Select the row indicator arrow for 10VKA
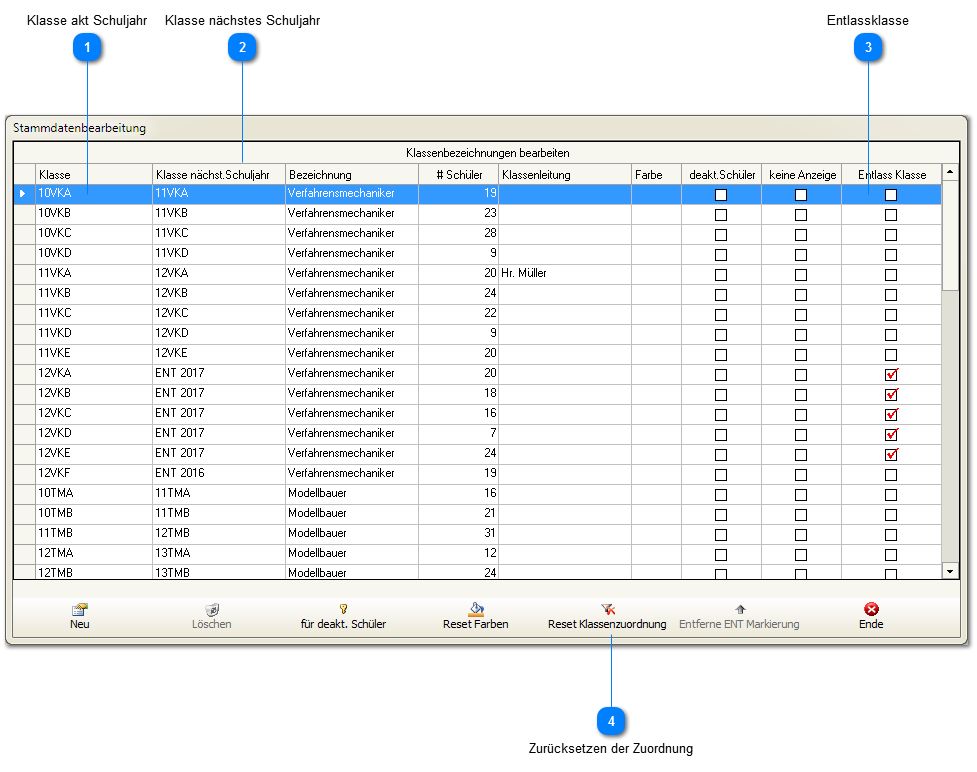Screen dimensions: 977x772 tap(24, 193)
